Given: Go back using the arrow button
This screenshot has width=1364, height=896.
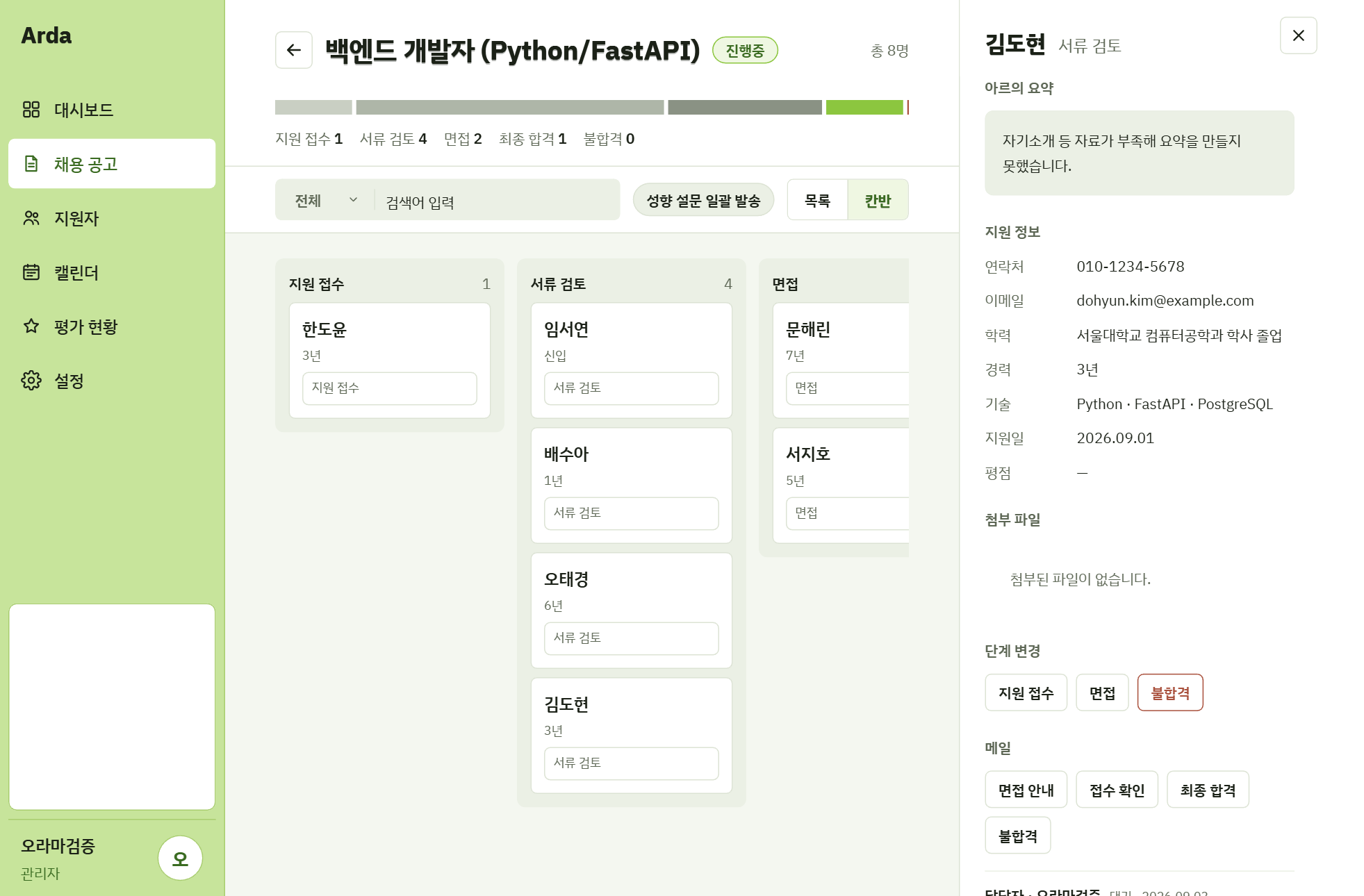Looking at the screenshot, I should (294, 50).
